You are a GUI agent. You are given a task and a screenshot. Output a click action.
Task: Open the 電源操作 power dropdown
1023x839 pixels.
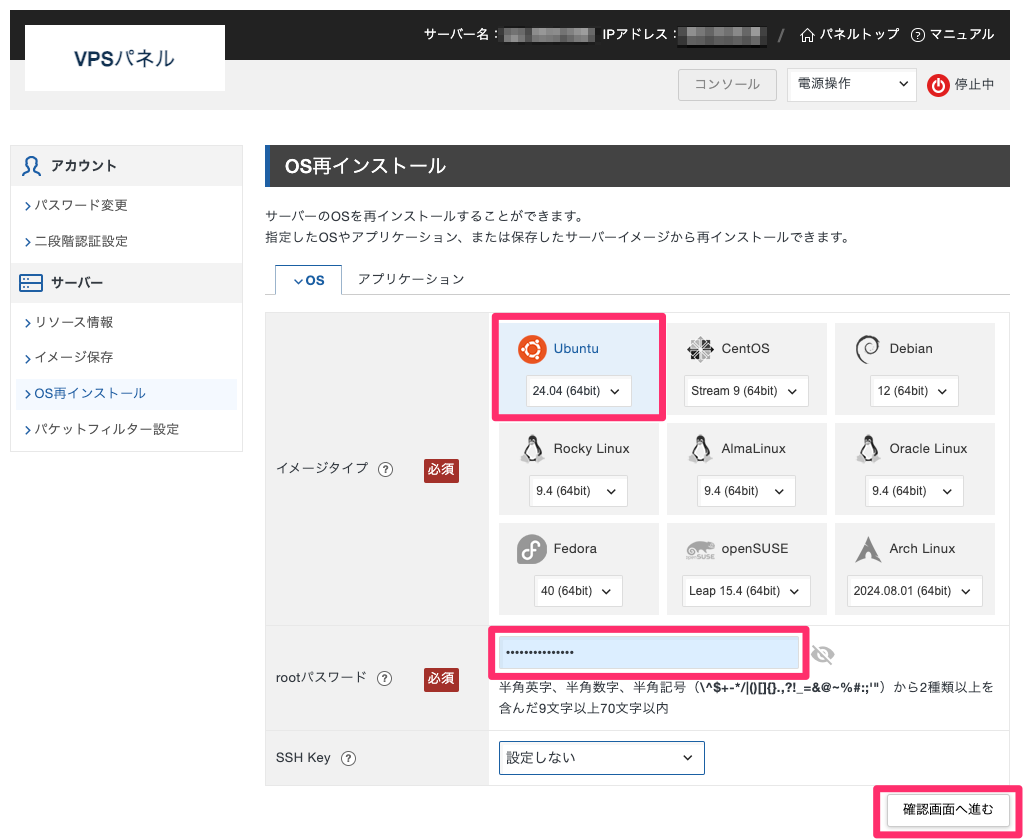point(851,85)
